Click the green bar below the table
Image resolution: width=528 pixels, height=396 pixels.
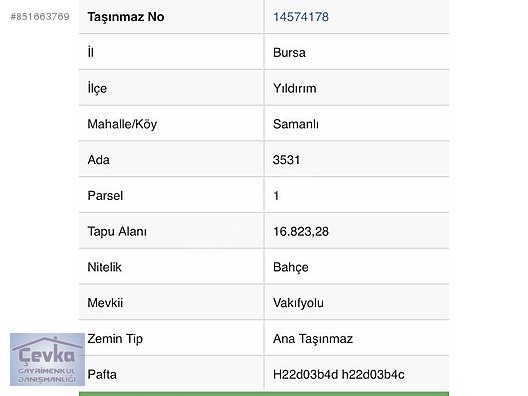(x=264, y=394)
